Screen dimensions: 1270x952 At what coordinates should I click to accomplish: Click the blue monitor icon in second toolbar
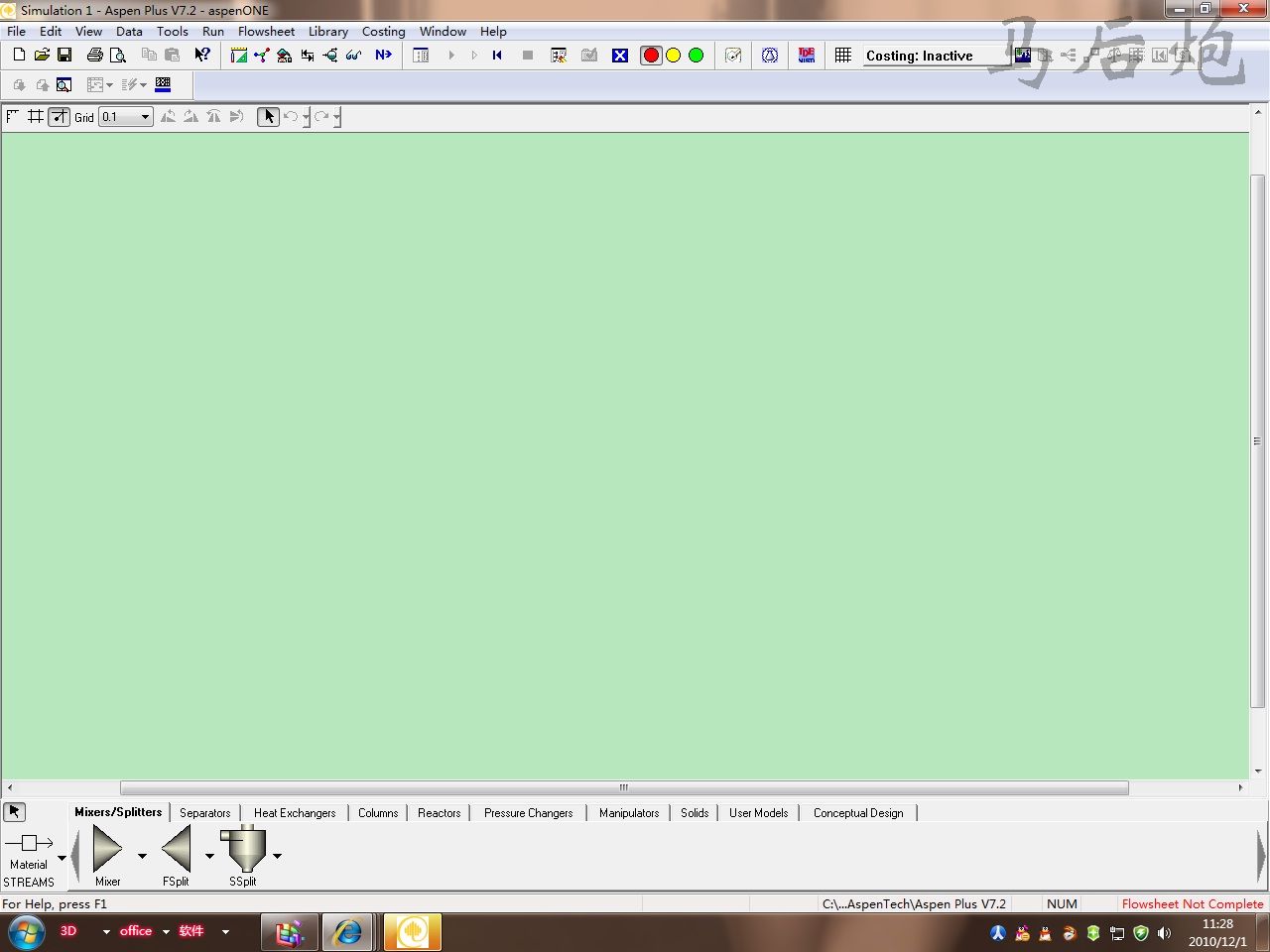pyautogui.click(x=164, y=85)
